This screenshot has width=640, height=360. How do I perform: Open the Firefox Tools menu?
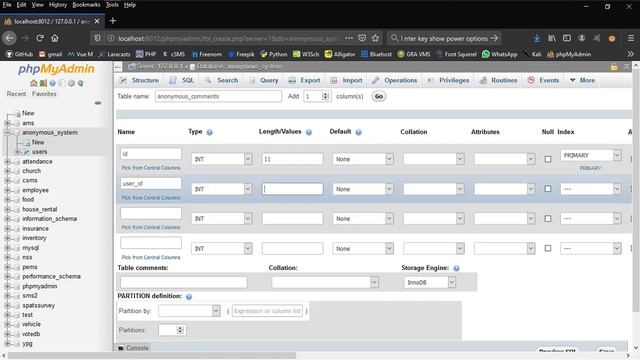click(112, 5)
